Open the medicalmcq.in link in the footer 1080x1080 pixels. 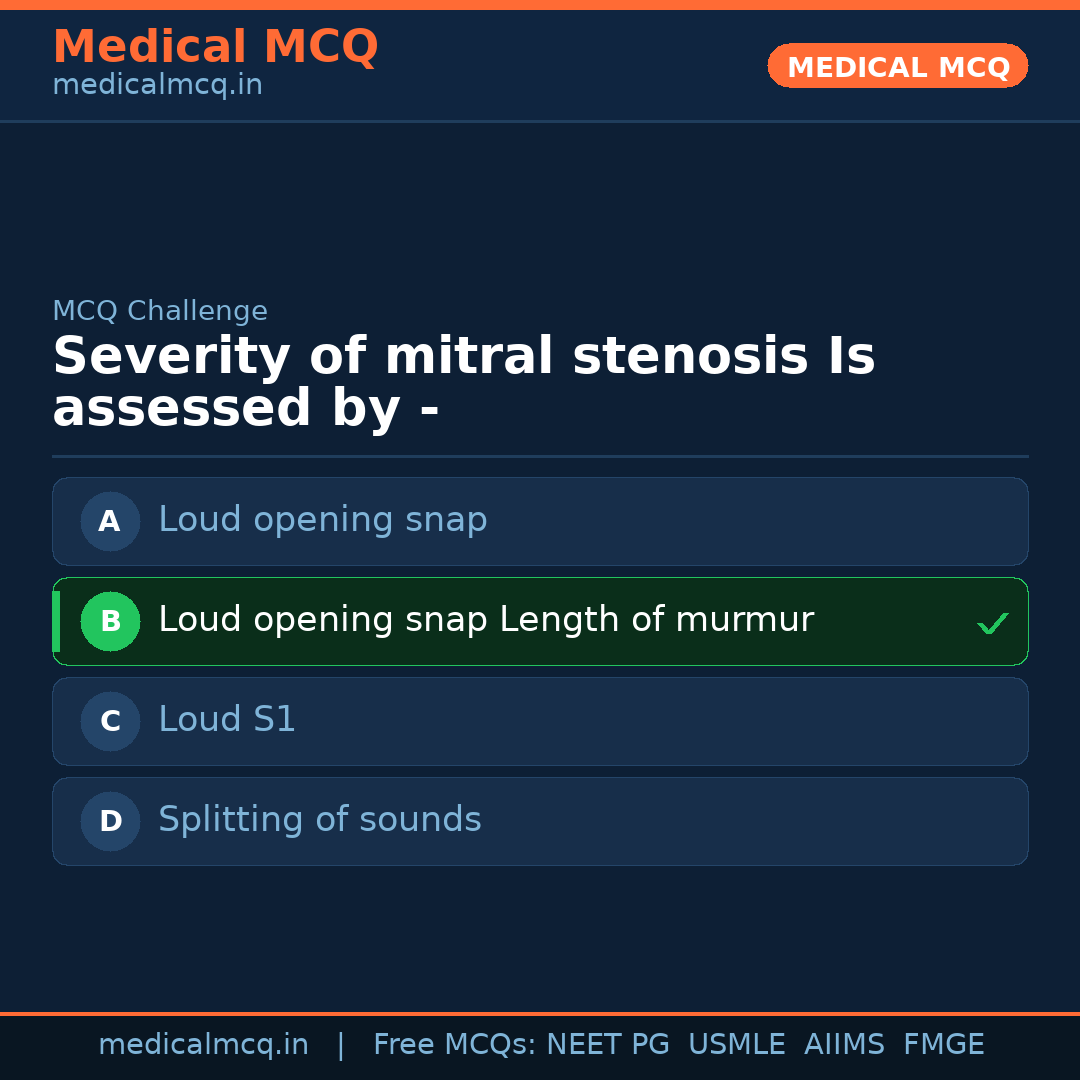tap(203, 1045)
